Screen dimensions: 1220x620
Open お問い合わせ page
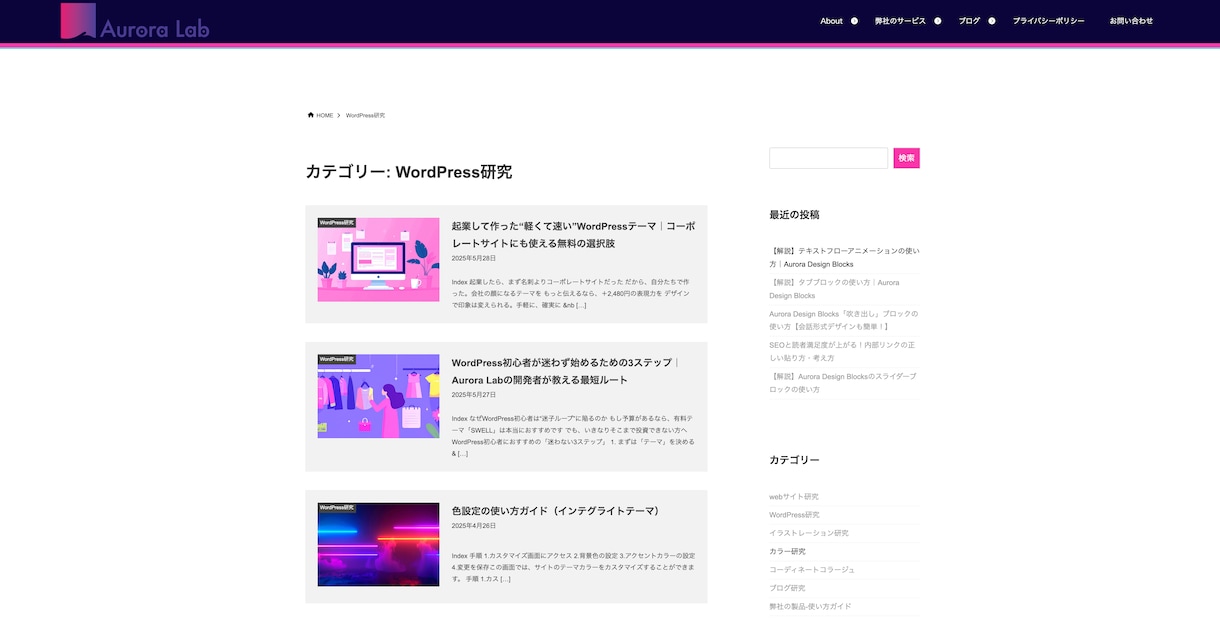(1131, 21)
